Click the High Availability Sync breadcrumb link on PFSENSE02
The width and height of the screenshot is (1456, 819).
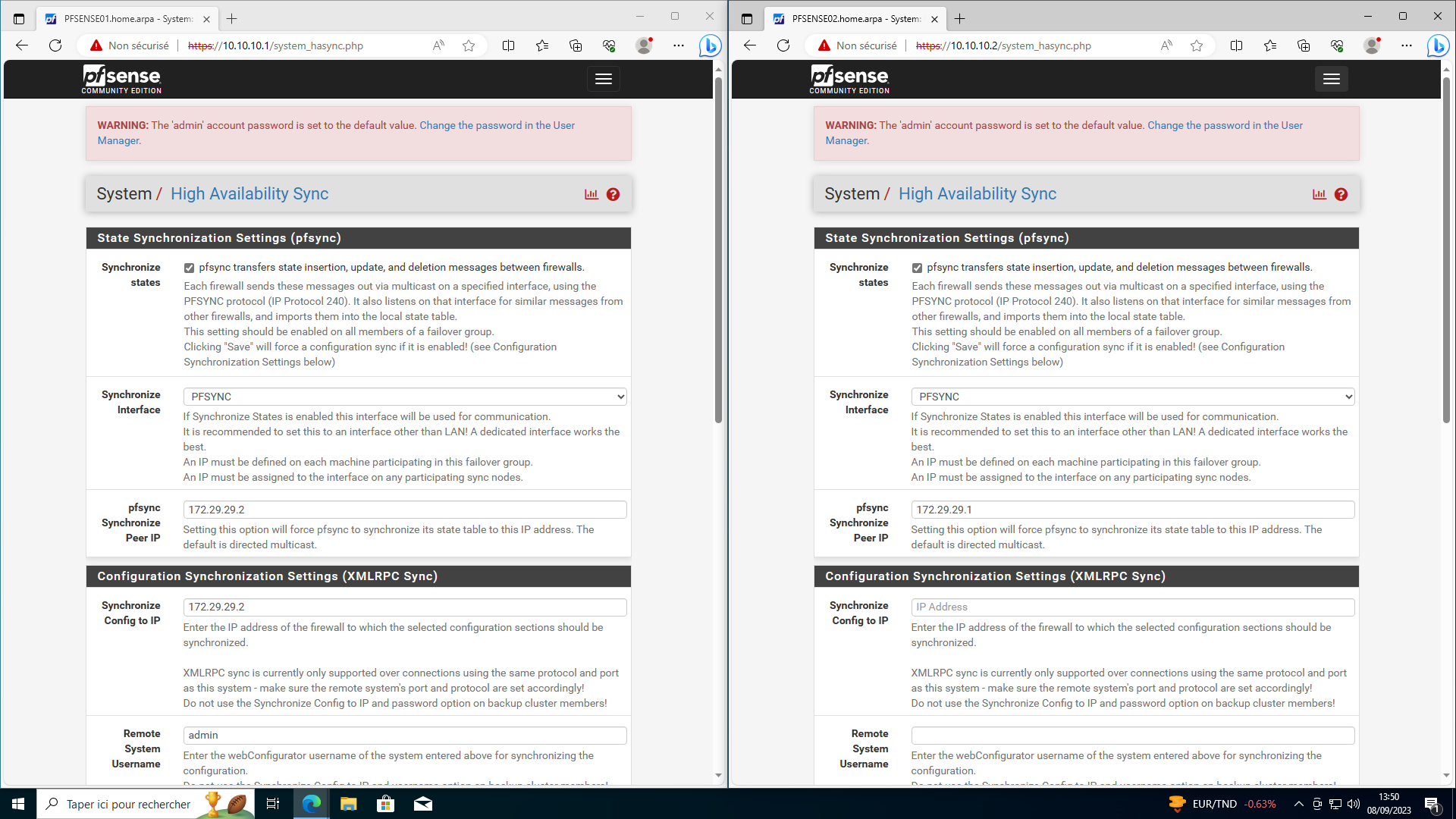click(977, 193)
